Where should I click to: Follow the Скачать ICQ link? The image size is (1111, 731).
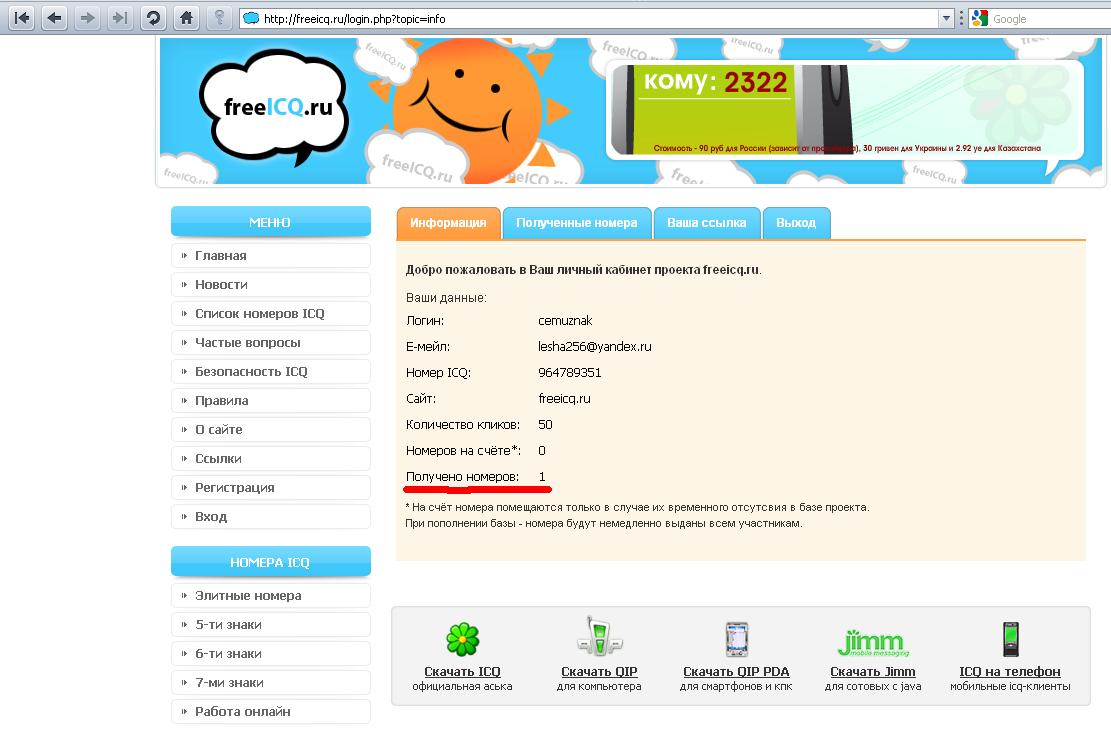(x=462, y=672)
